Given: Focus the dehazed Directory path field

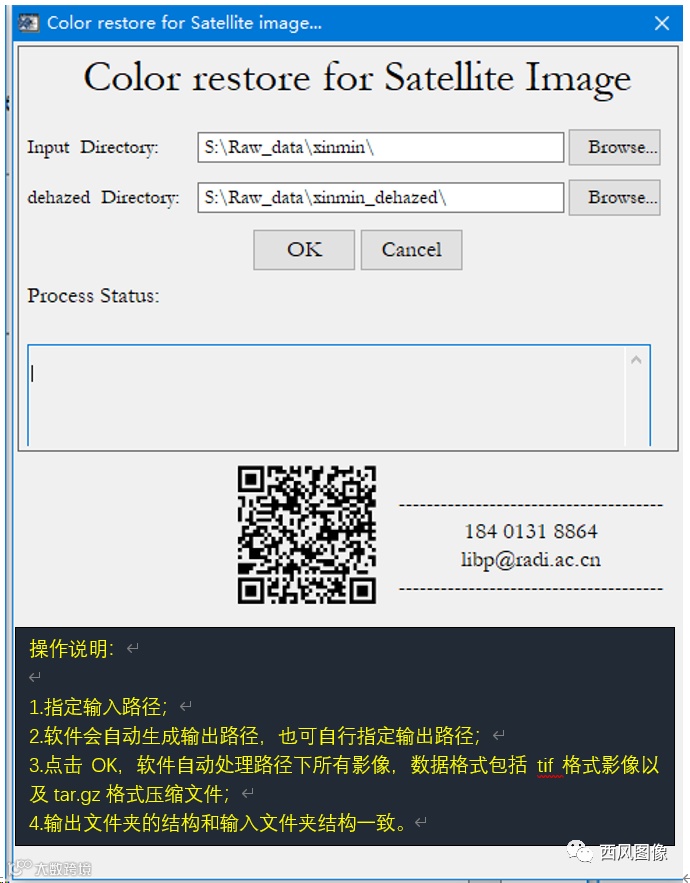Looking at the screenshot, I should (381, 198).
